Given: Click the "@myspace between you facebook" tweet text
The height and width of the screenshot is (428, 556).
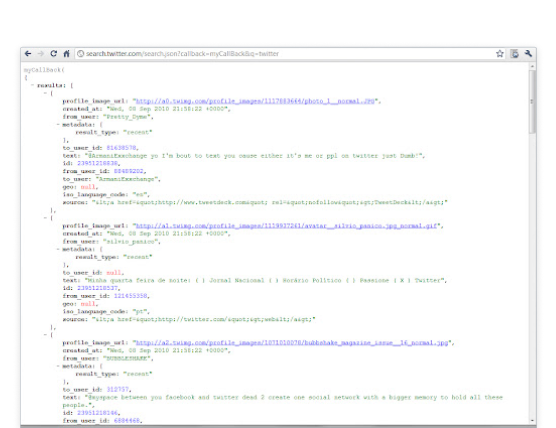Looking at the screenshot, I should (x=283, y=401).
